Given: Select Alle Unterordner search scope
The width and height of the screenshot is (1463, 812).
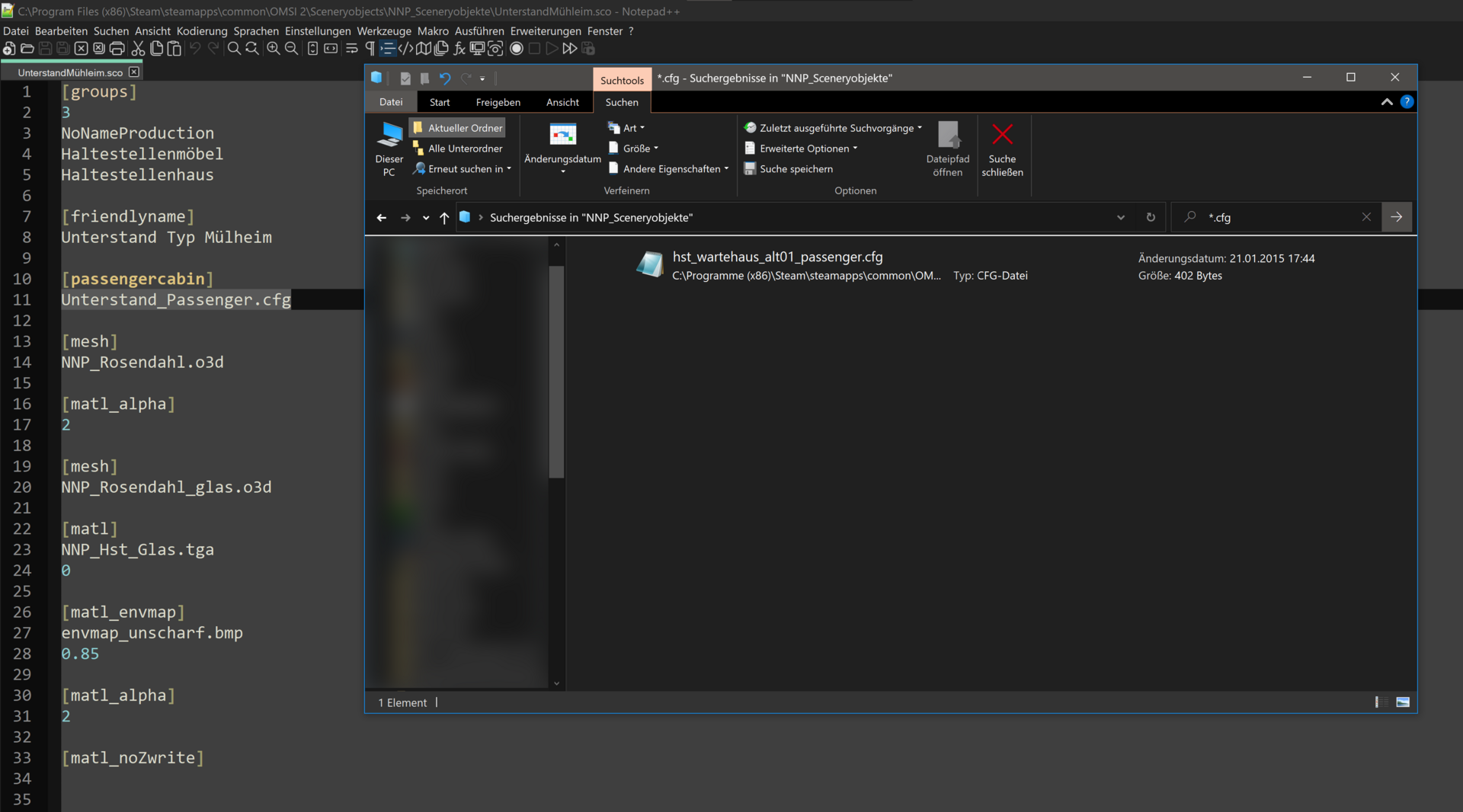Looking at the screenshot, I should tap(458, 149).
